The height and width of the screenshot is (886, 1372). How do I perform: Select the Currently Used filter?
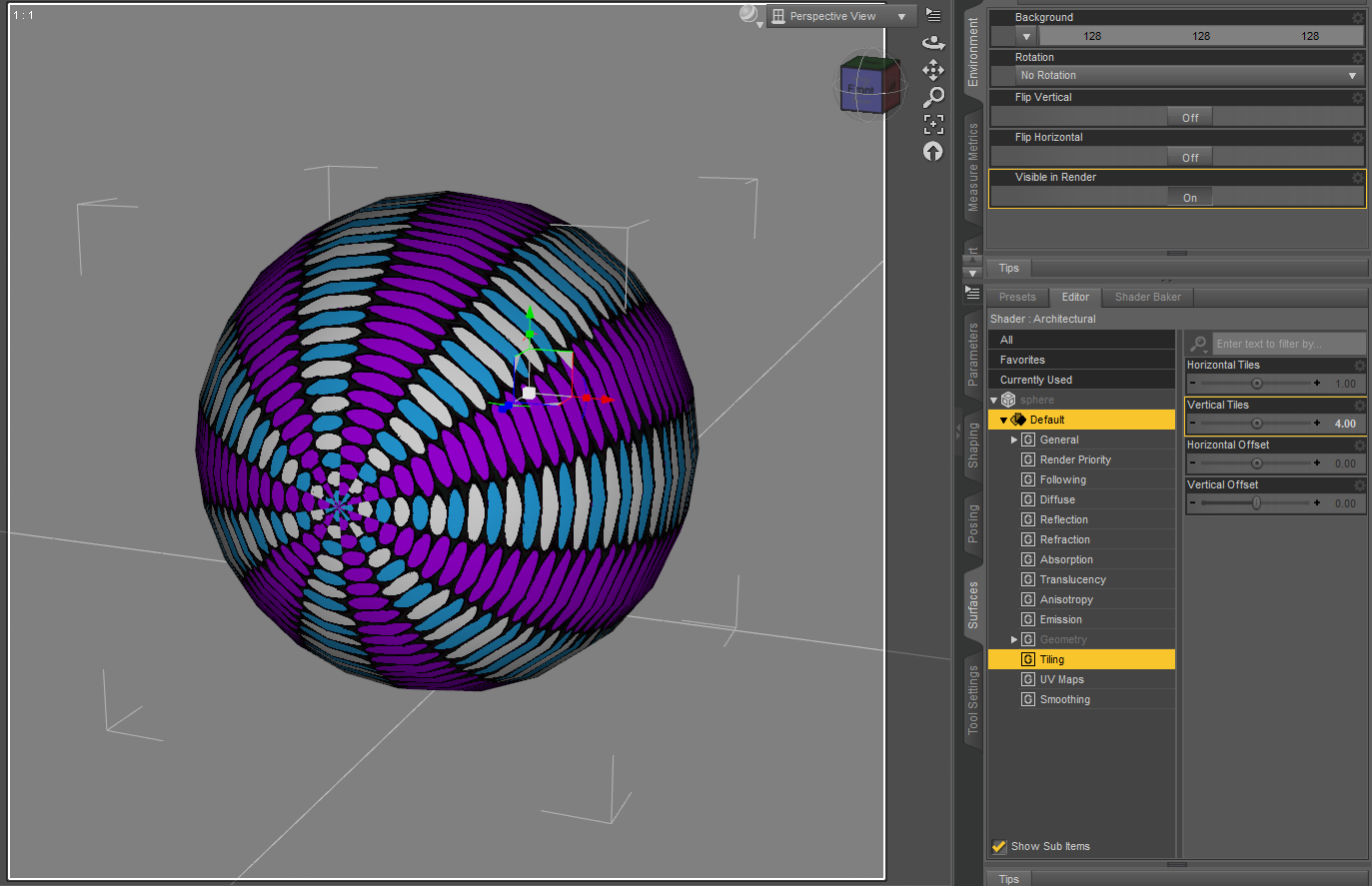pyautogui.click(x=1036, y=380)
